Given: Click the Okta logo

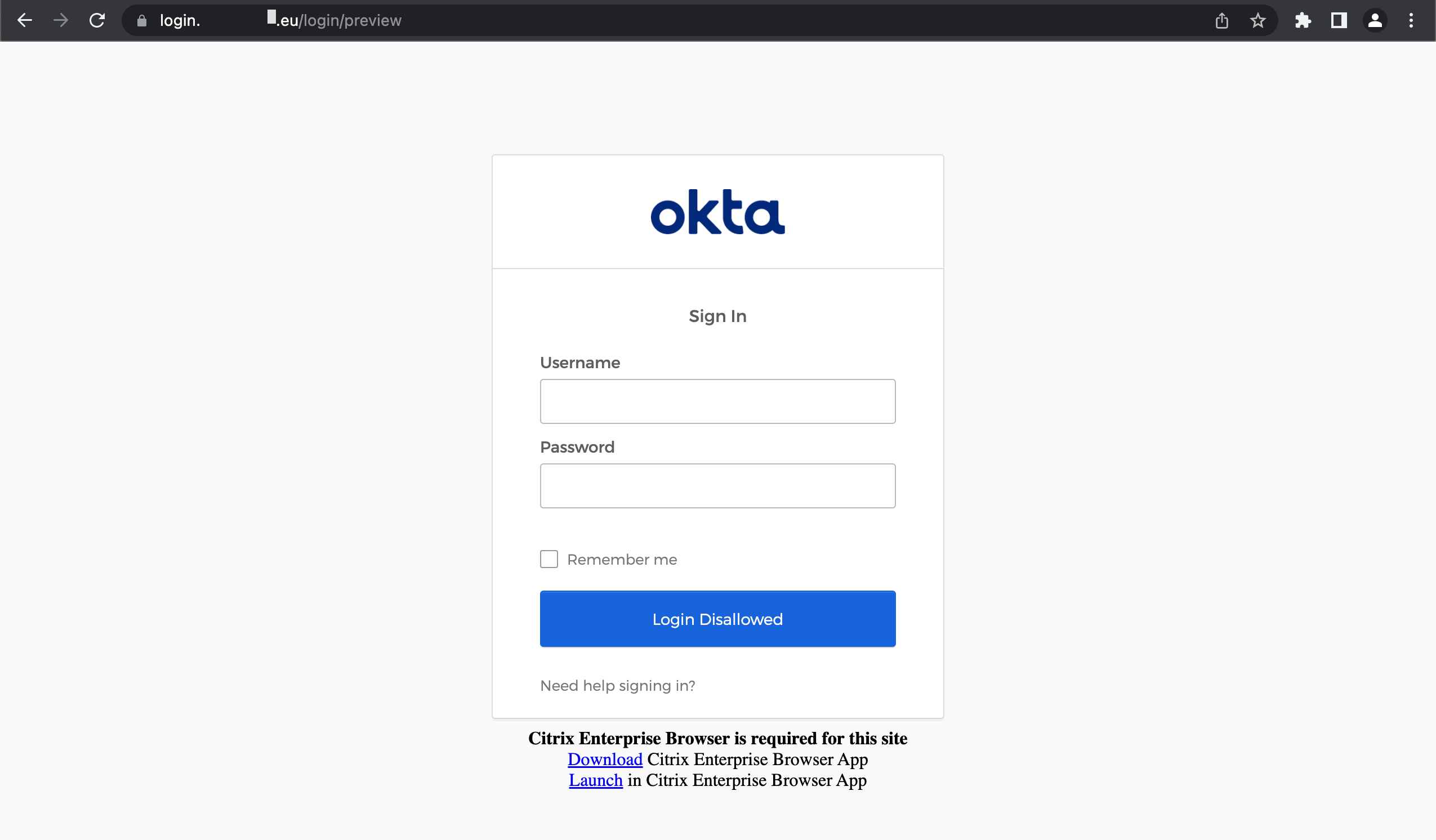Looking at the screenshot, I should point(717,212).
